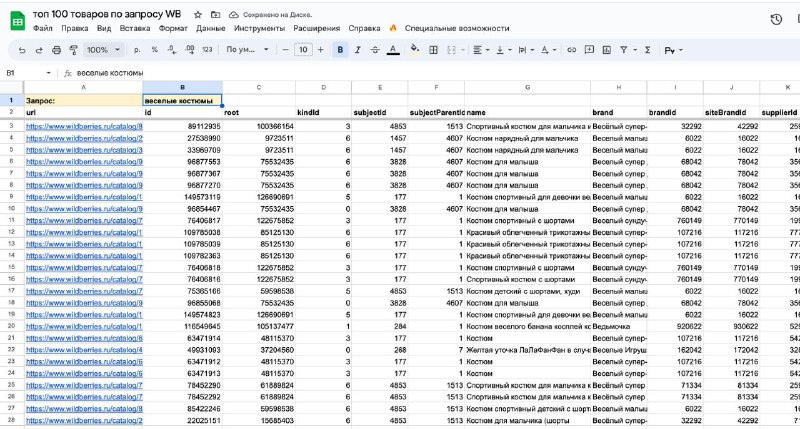Decrease font size with minus
This screenshot has width=800, height=429.
pos(285,50)
